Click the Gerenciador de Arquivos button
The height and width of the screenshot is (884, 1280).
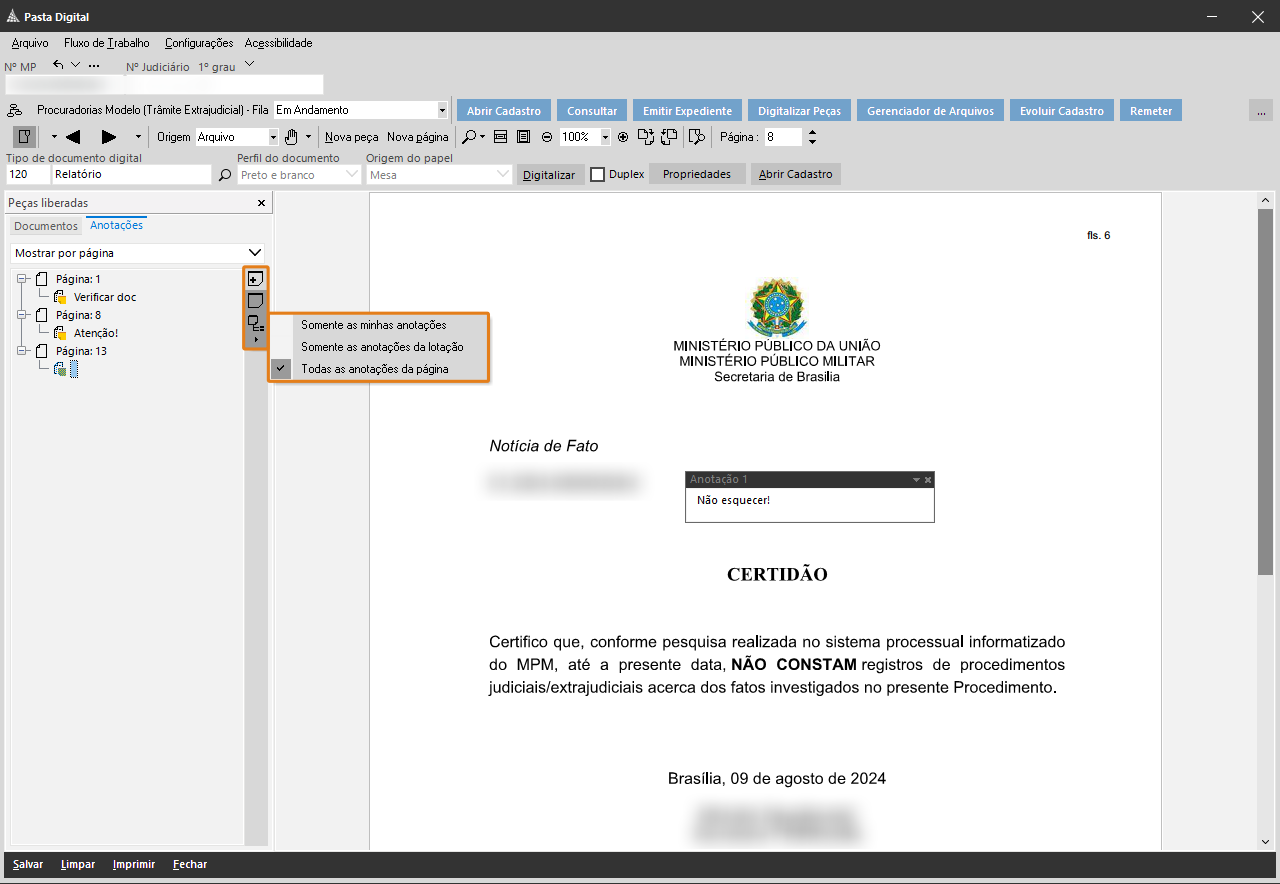(x=931, y=110)
